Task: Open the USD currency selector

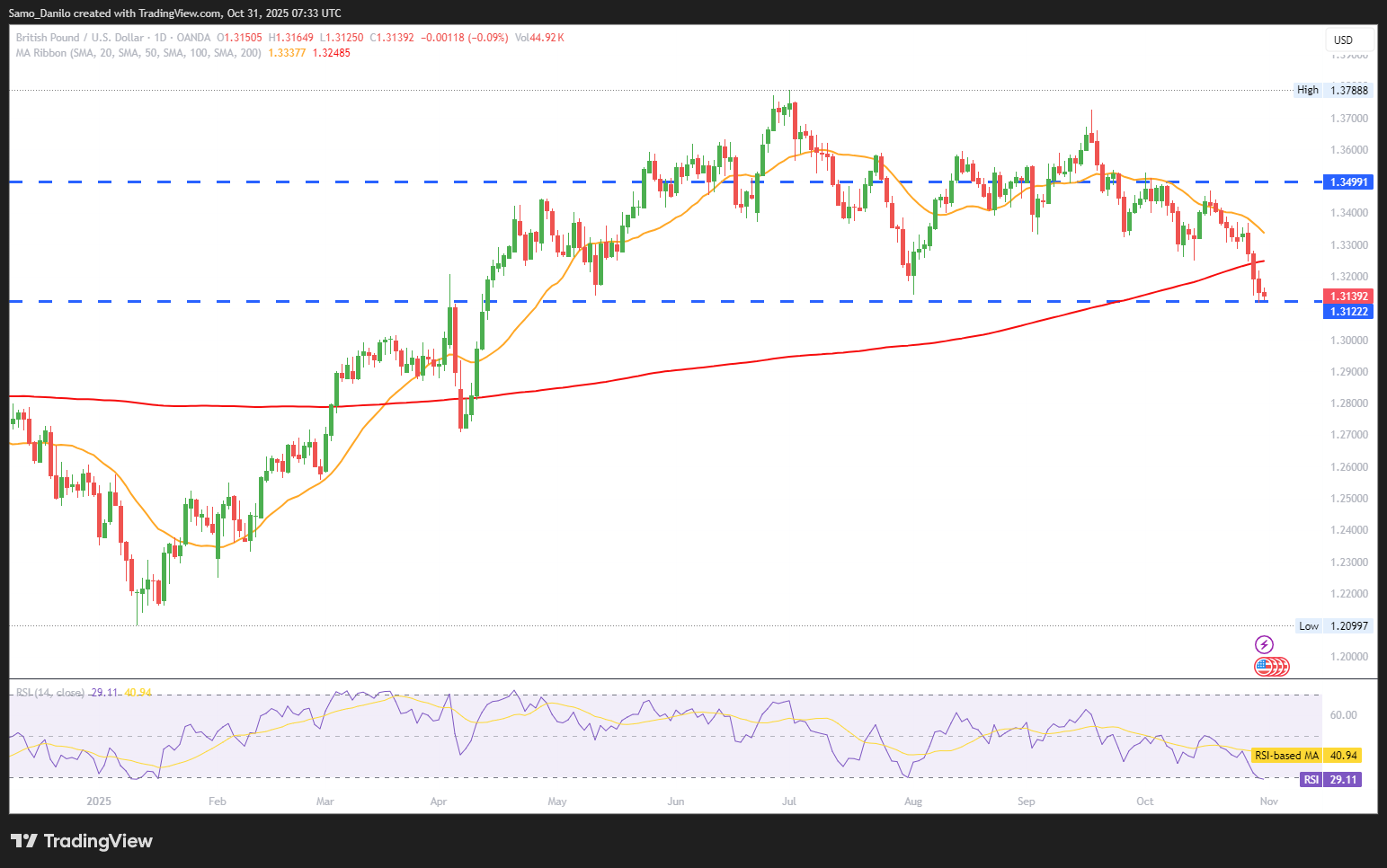Action: (x=1348, y=40)
